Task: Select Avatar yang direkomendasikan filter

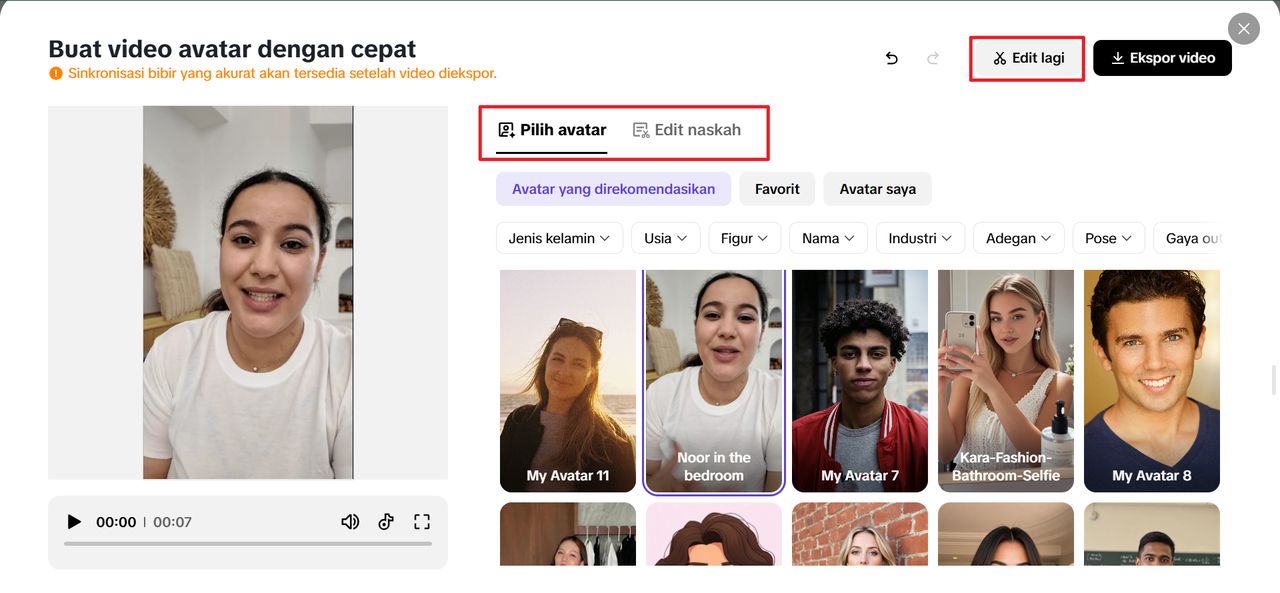Action: [613, 189]
